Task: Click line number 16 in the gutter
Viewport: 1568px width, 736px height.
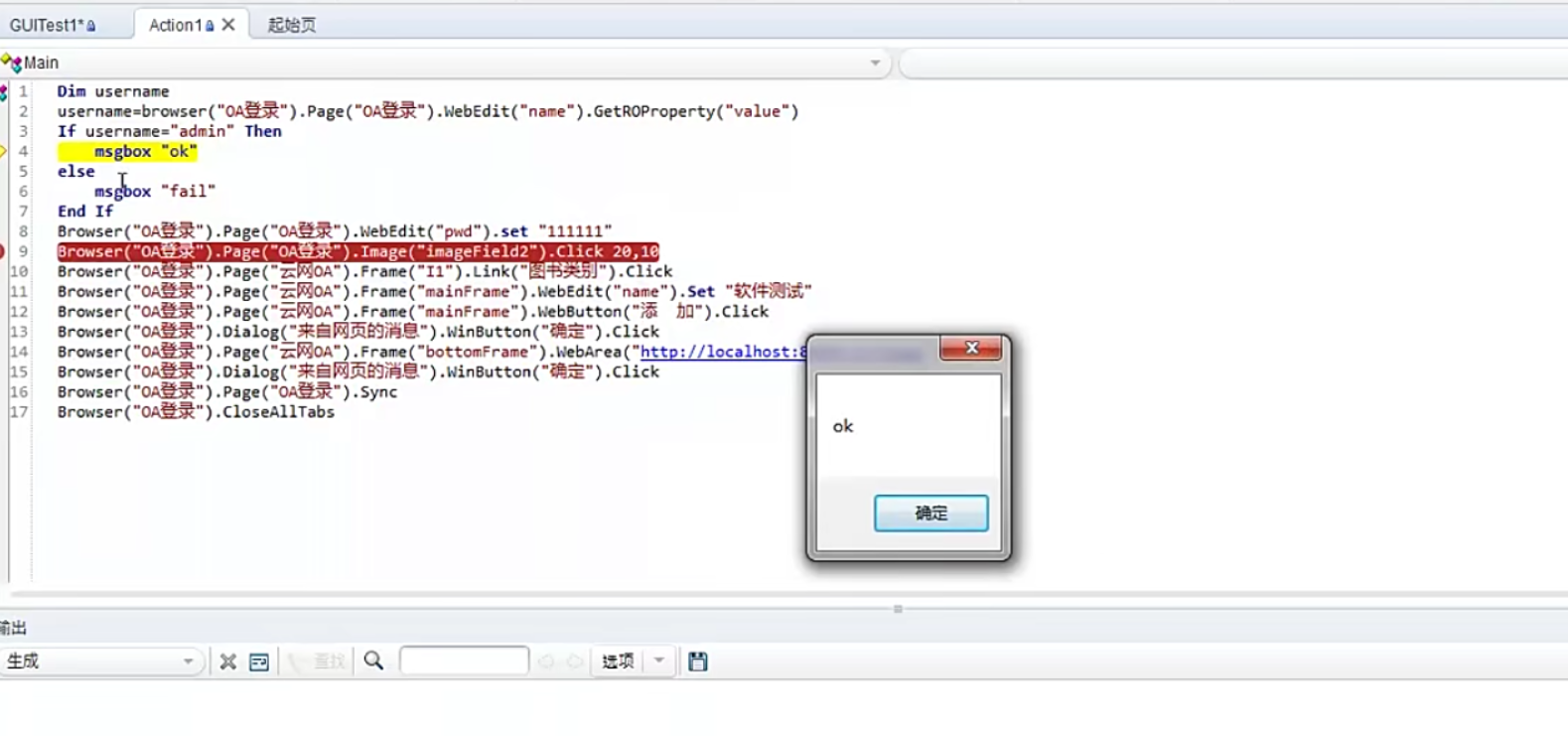Action: coord(19,391)
